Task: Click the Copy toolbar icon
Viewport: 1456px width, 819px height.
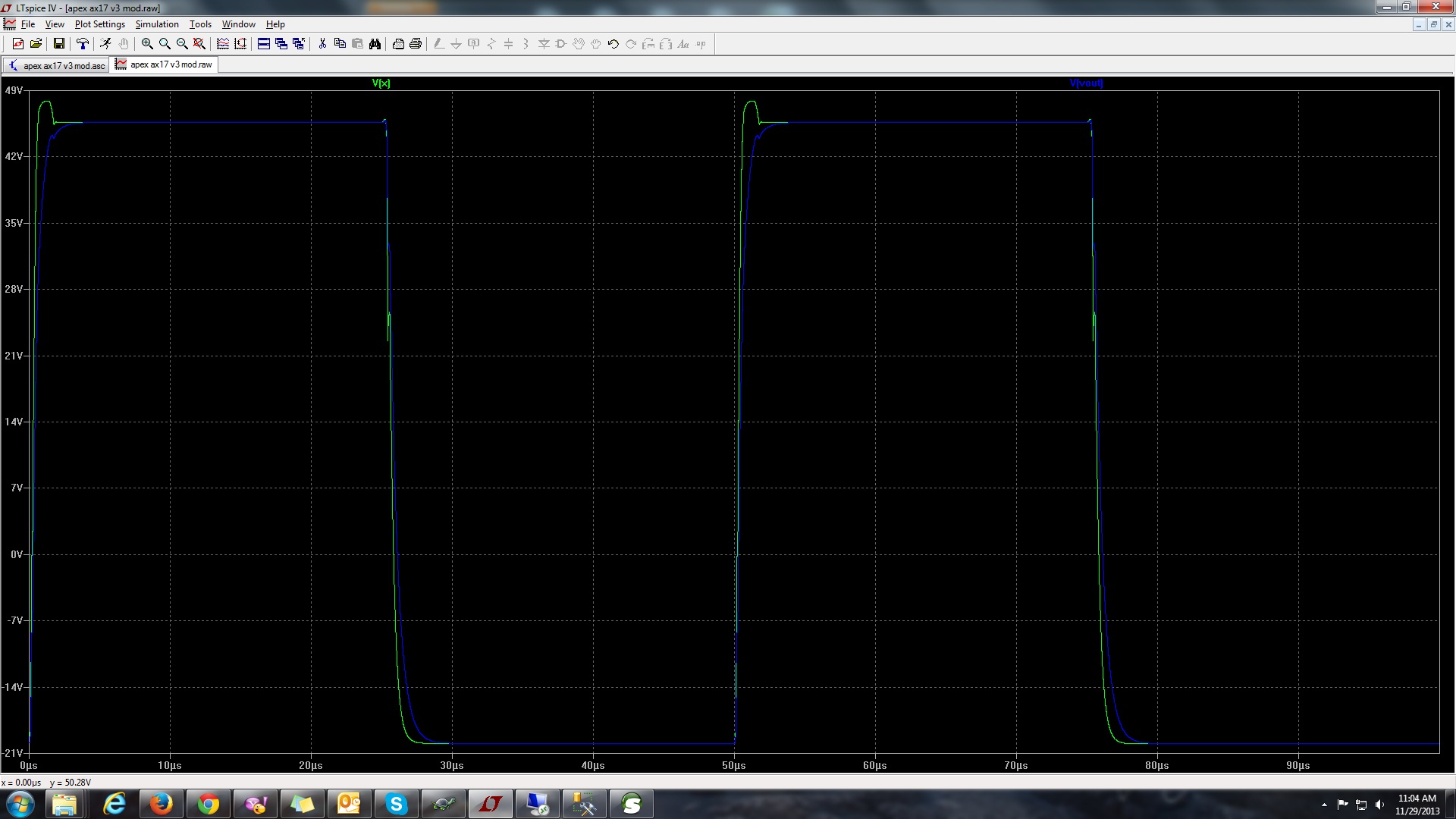Action: click(340, 44)
